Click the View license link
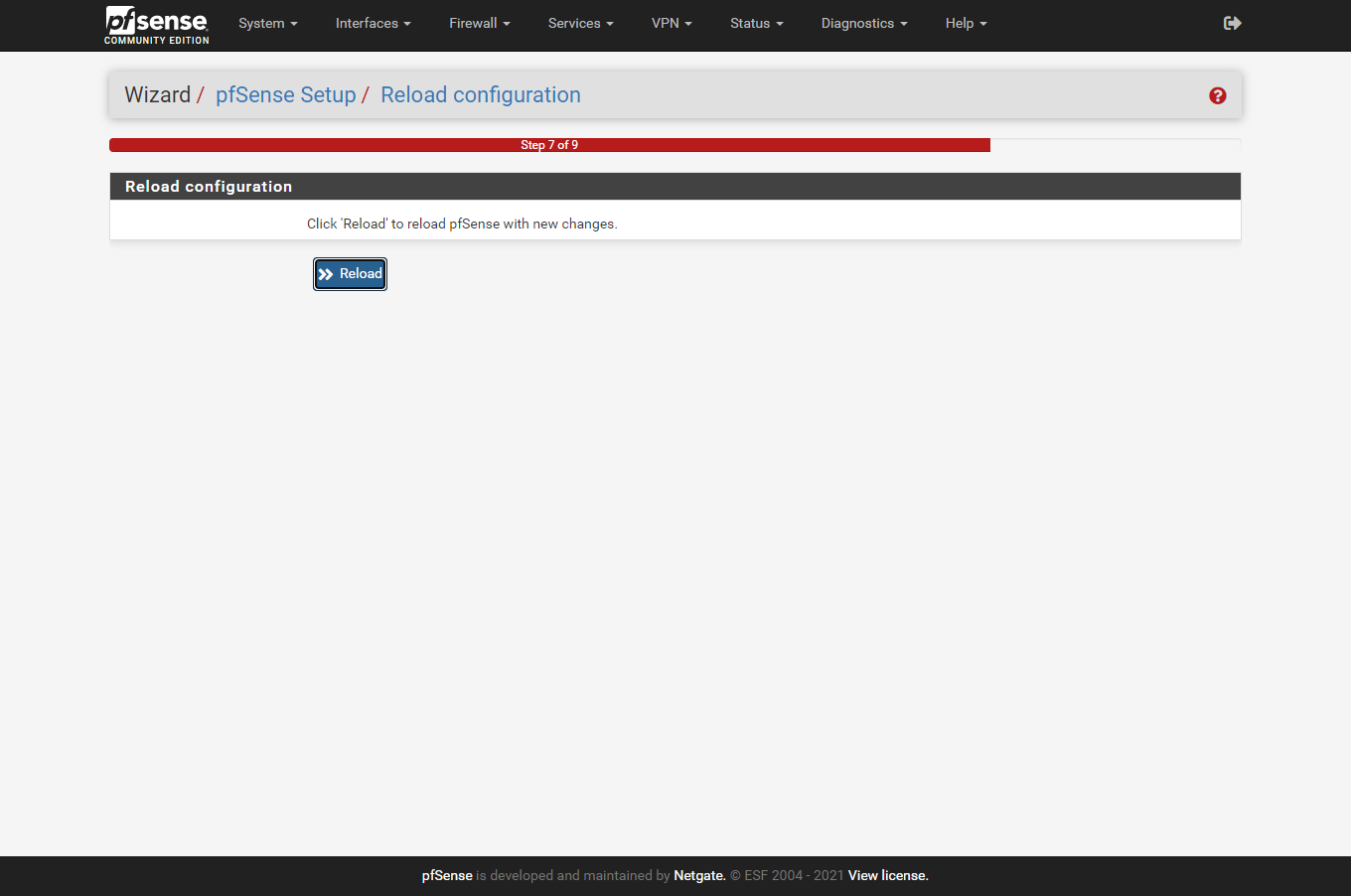Screen dimensions: 1351x896 pyautogui.click(x=888, y=875)
